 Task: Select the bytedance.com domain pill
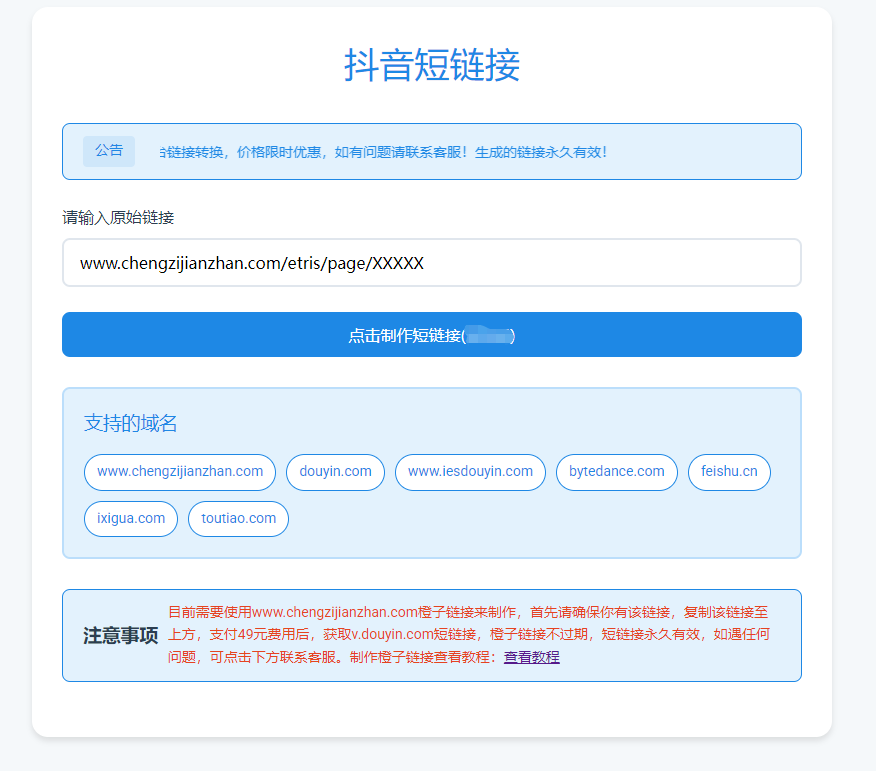point(616,471)
